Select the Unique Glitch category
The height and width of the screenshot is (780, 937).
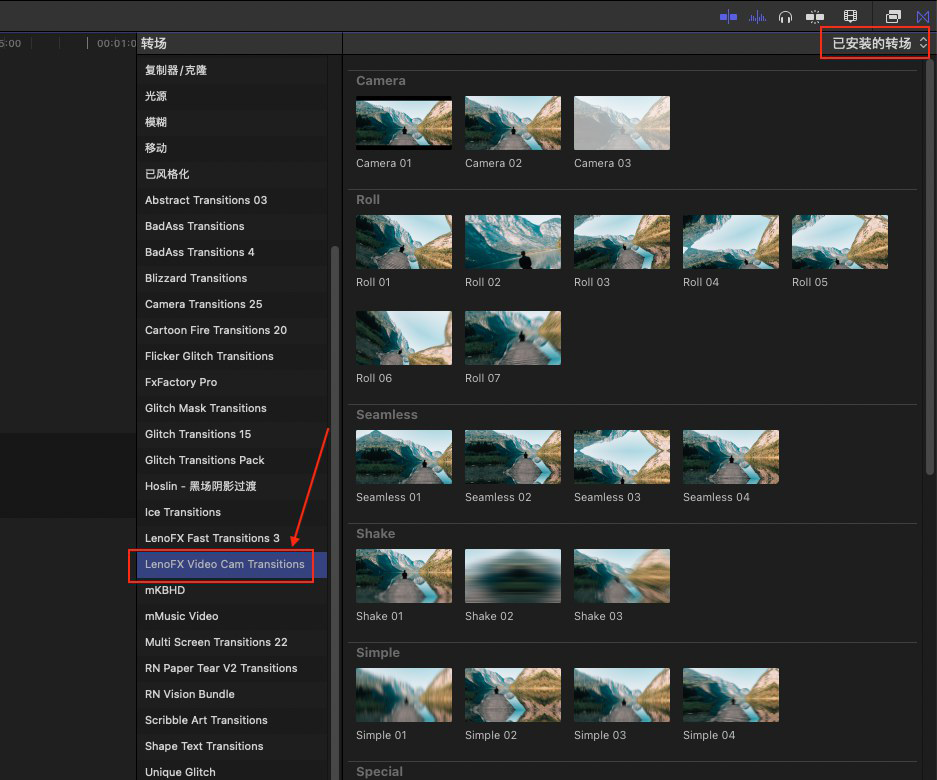232,772
